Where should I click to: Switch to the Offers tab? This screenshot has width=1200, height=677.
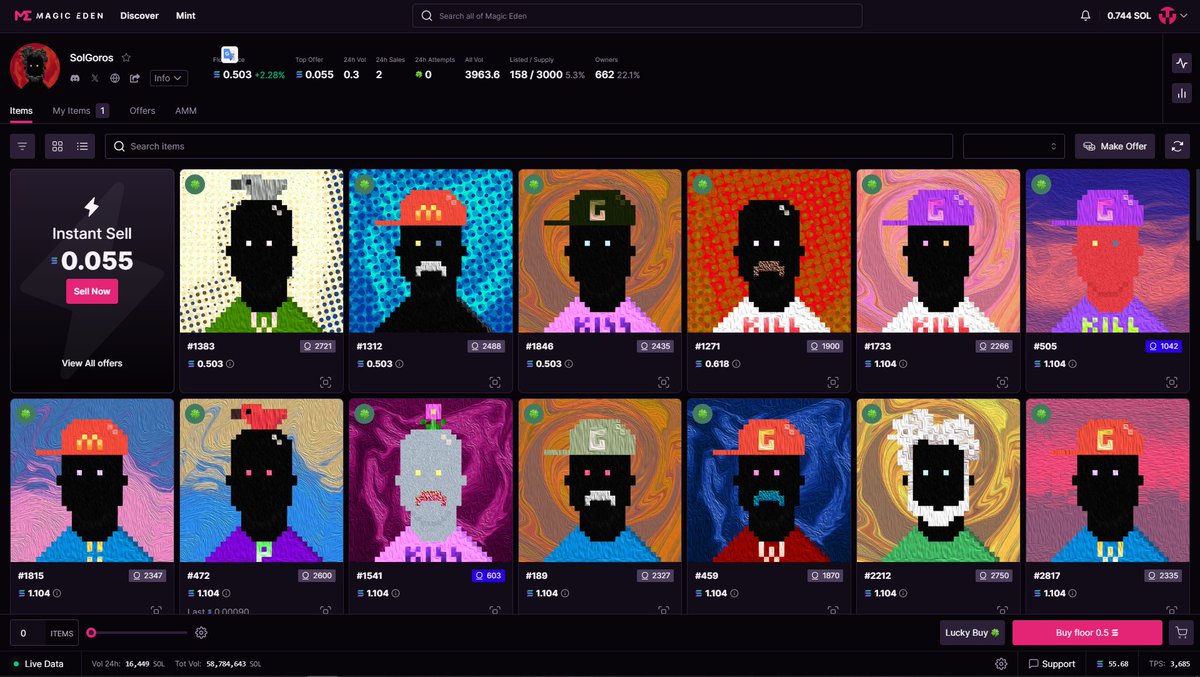point(142,111)
